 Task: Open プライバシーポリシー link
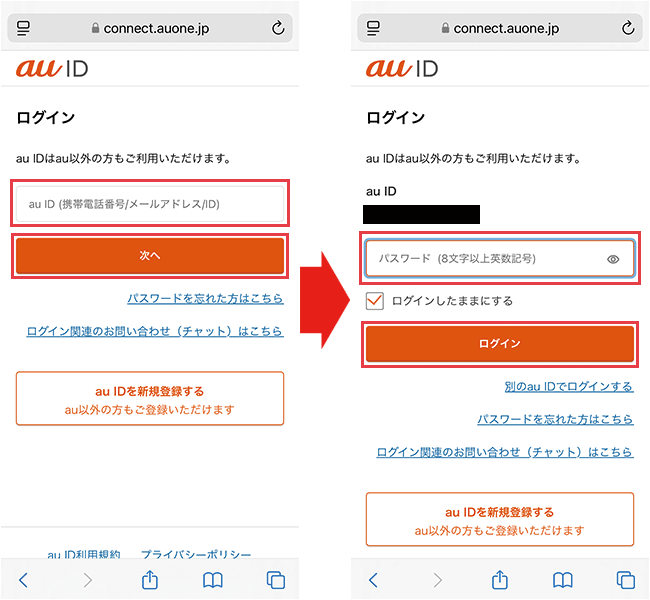[196, 554]
